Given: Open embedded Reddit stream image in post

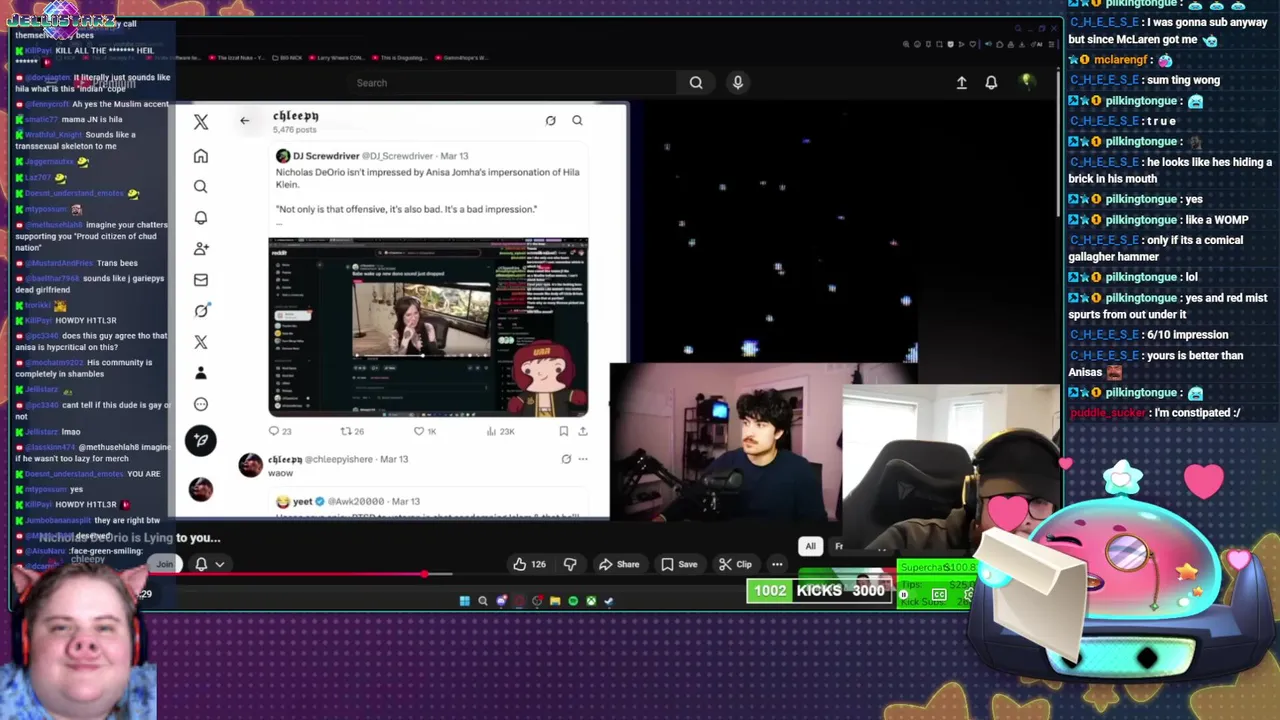Looking at the screenshot, I should (428, 327).
